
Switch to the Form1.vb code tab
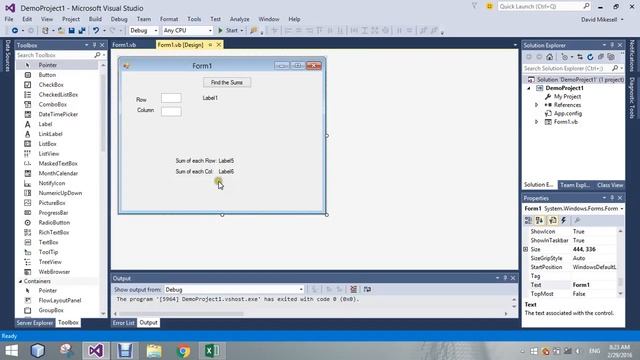pos(124,45)
